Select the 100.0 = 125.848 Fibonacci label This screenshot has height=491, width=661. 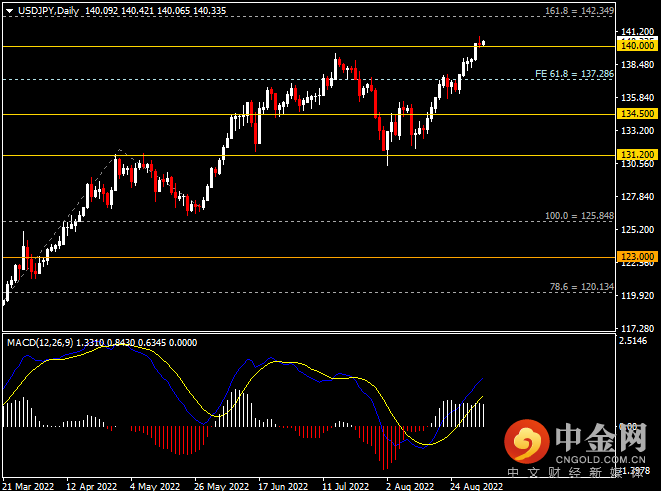[579, 216]
